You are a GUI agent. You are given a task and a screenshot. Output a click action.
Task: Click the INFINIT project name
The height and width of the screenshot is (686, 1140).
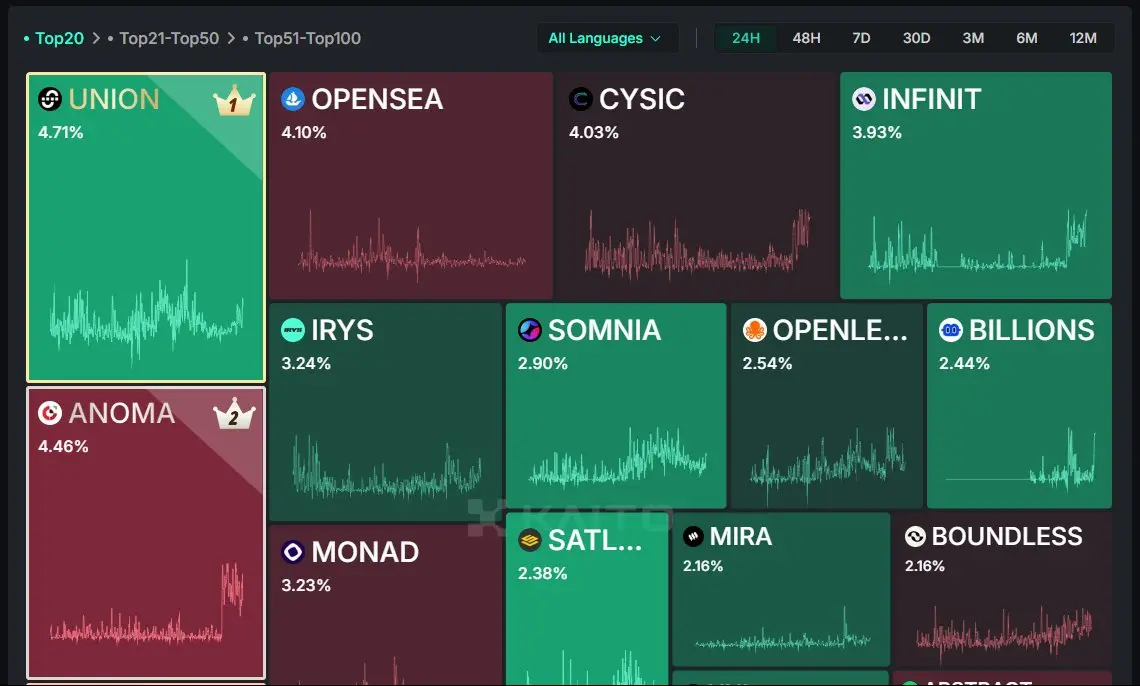(931, 100)
